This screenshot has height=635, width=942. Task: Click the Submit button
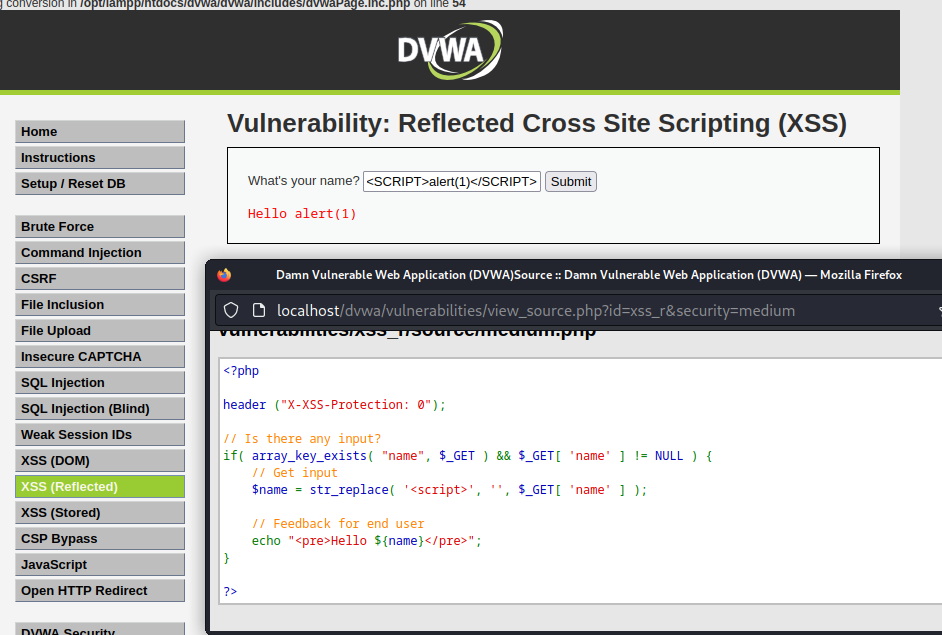pos(571,181)
